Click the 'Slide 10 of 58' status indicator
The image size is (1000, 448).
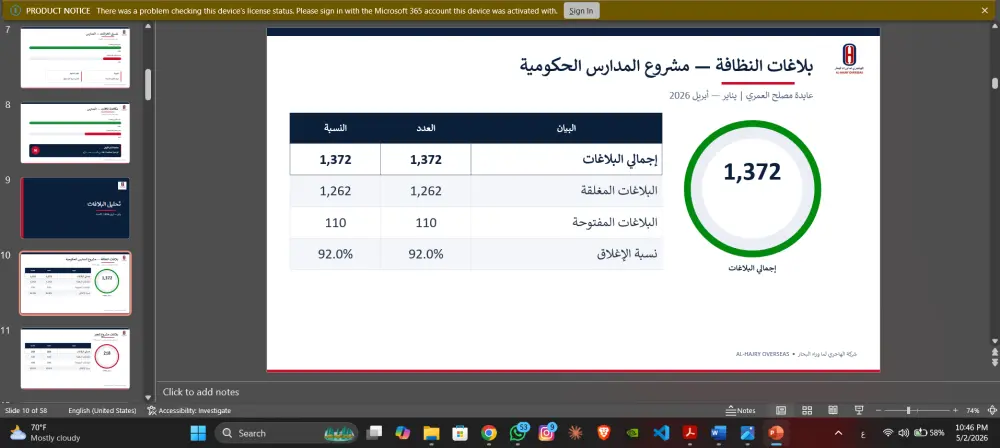pyautogui.click(x=26, y=410)
